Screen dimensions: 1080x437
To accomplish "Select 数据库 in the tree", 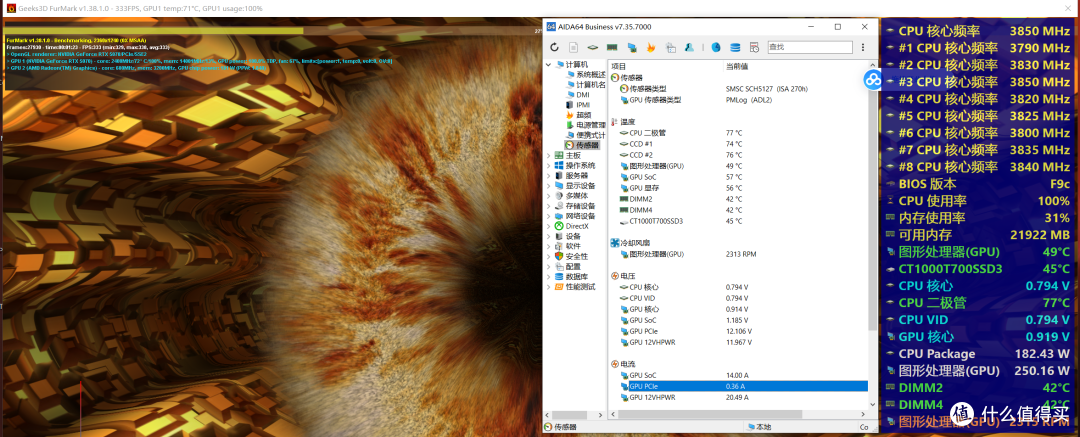I will tap(571, 276).
